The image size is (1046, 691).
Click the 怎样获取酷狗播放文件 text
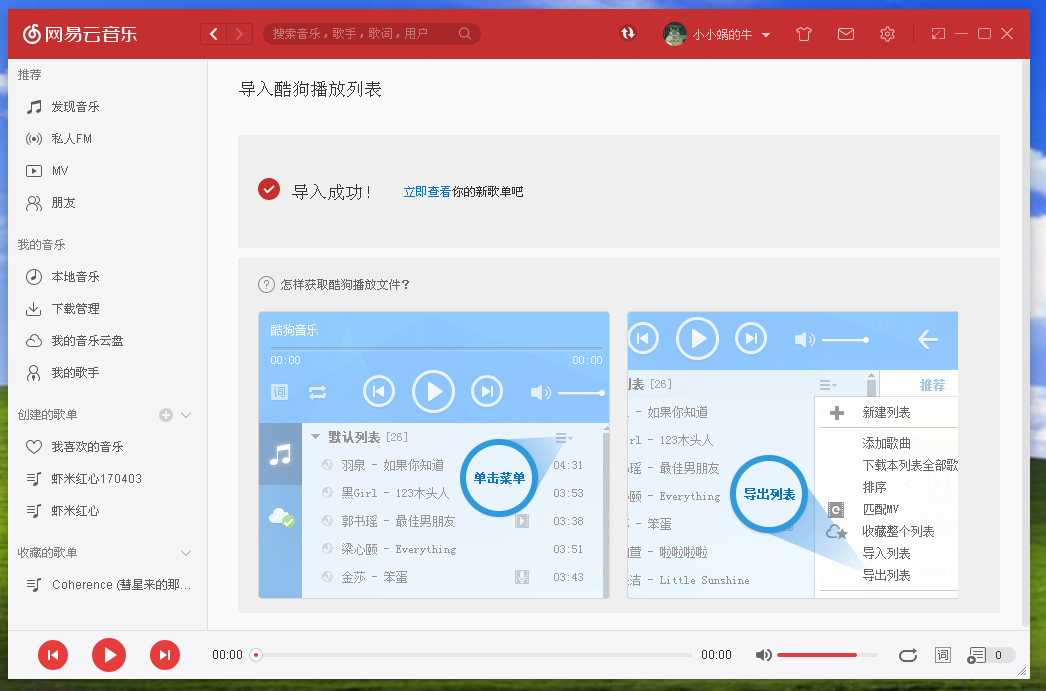click(x=345, y=285)
